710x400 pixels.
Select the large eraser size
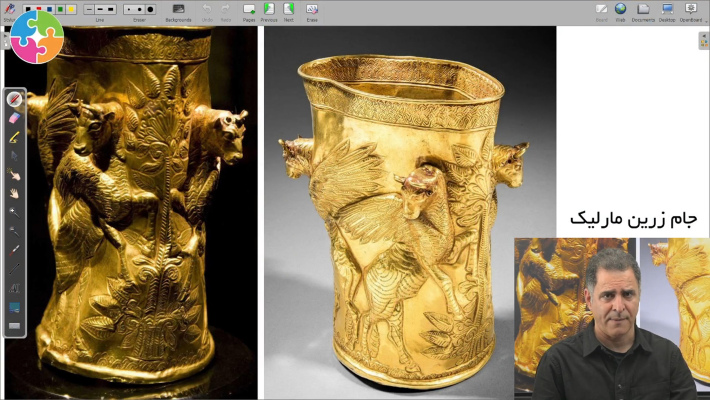click(x=150, y=9)
